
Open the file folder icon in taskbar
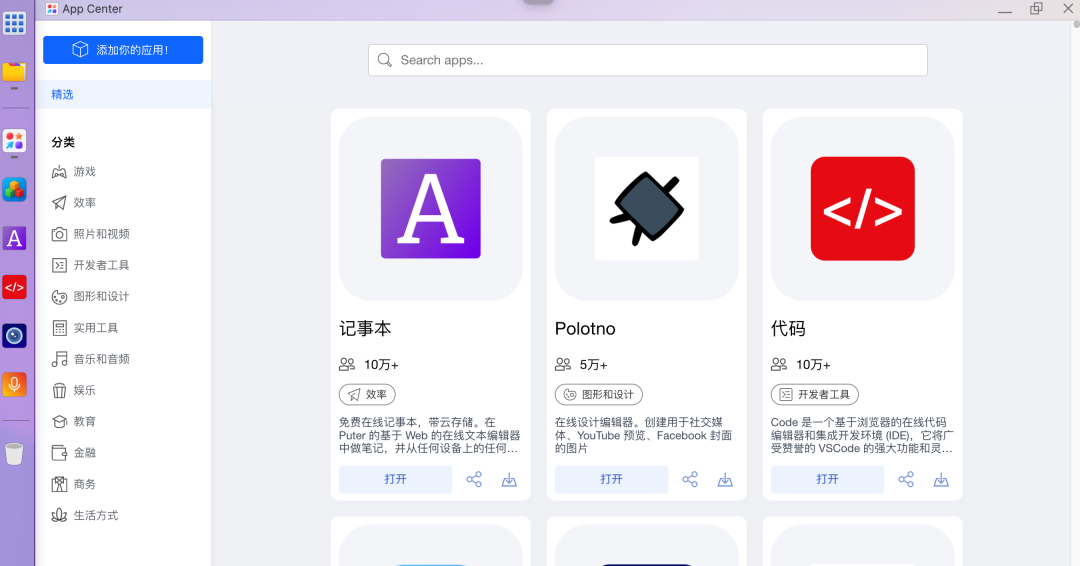click(14, 72)
